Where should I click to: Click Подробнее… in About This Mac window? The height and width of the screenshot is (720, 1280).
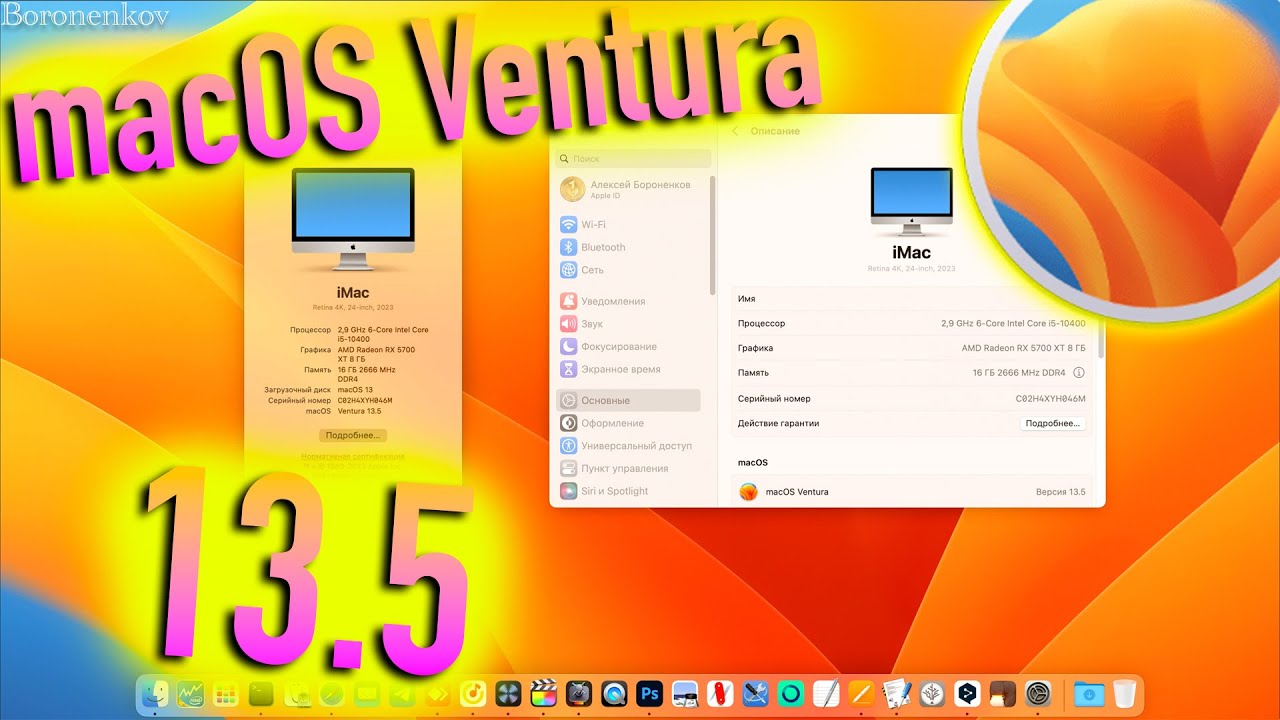(x=353, y=435)
